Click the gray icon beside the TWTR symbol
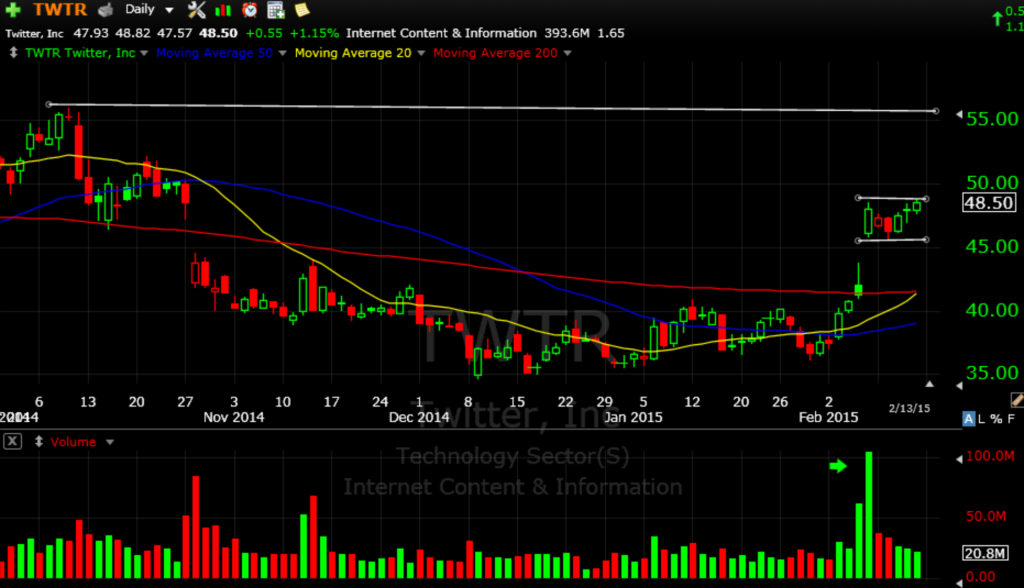 tap(105, 10)
